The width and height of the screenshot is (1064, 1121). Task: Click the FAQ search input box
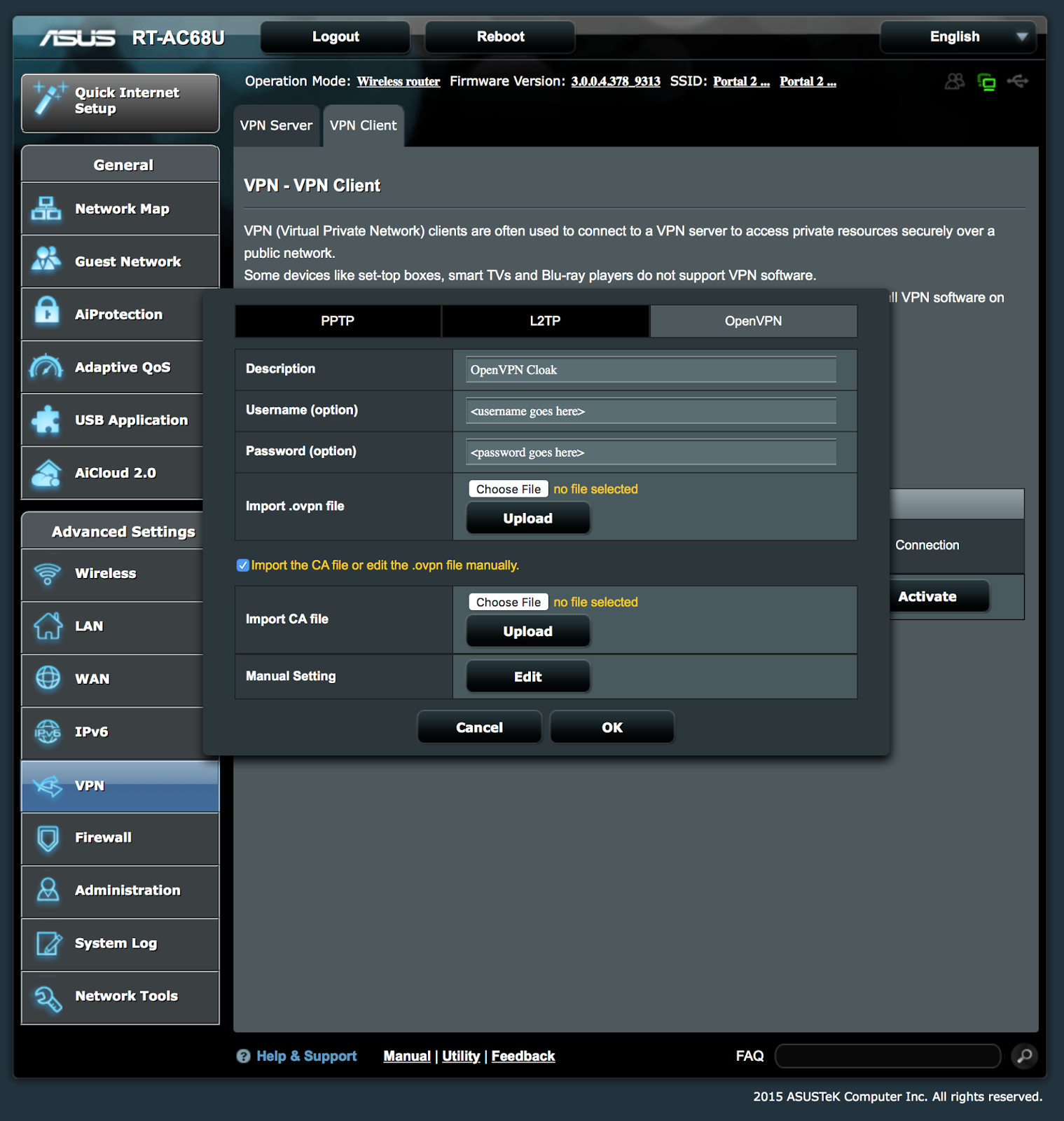[x=888, y=1056]
